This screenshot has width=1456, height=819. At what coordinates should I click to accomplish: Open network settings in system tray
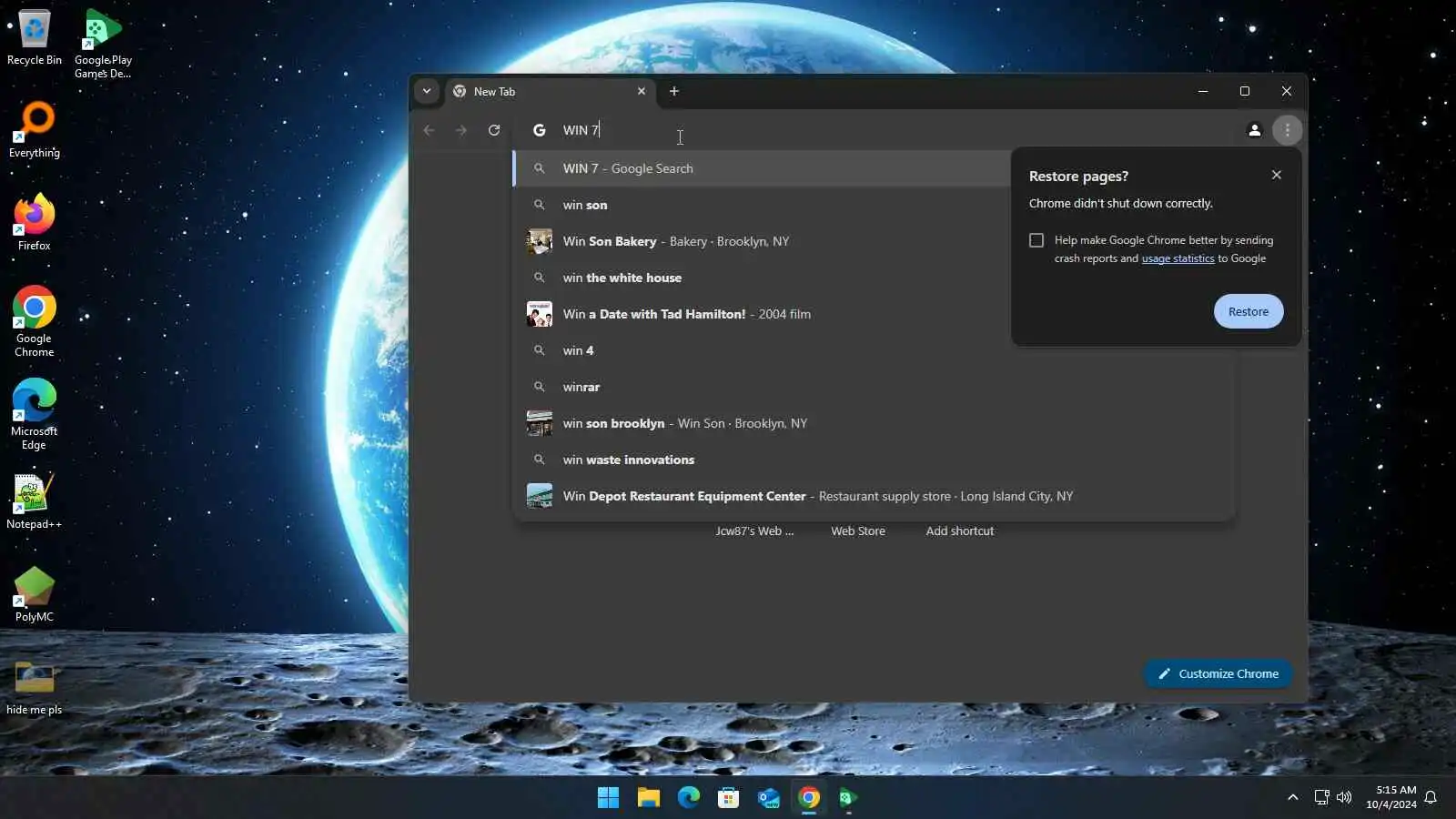[1321, 798]
